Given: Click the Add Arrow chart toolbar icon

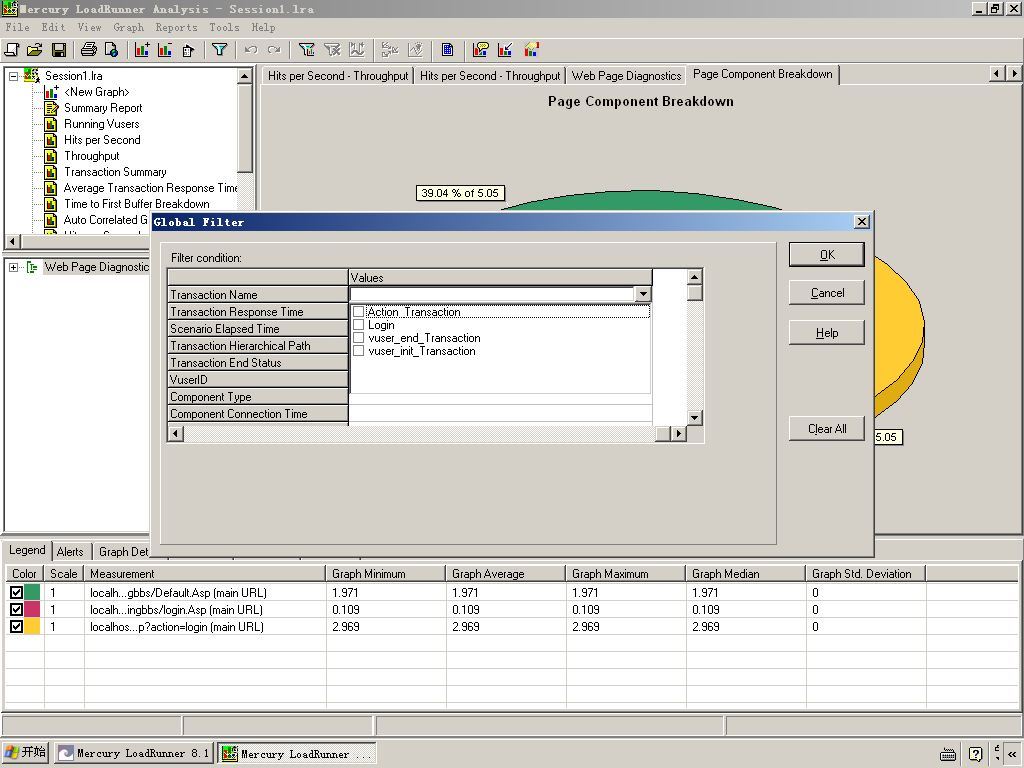Looking at the screenshot, I should click(x=505, y=50).
